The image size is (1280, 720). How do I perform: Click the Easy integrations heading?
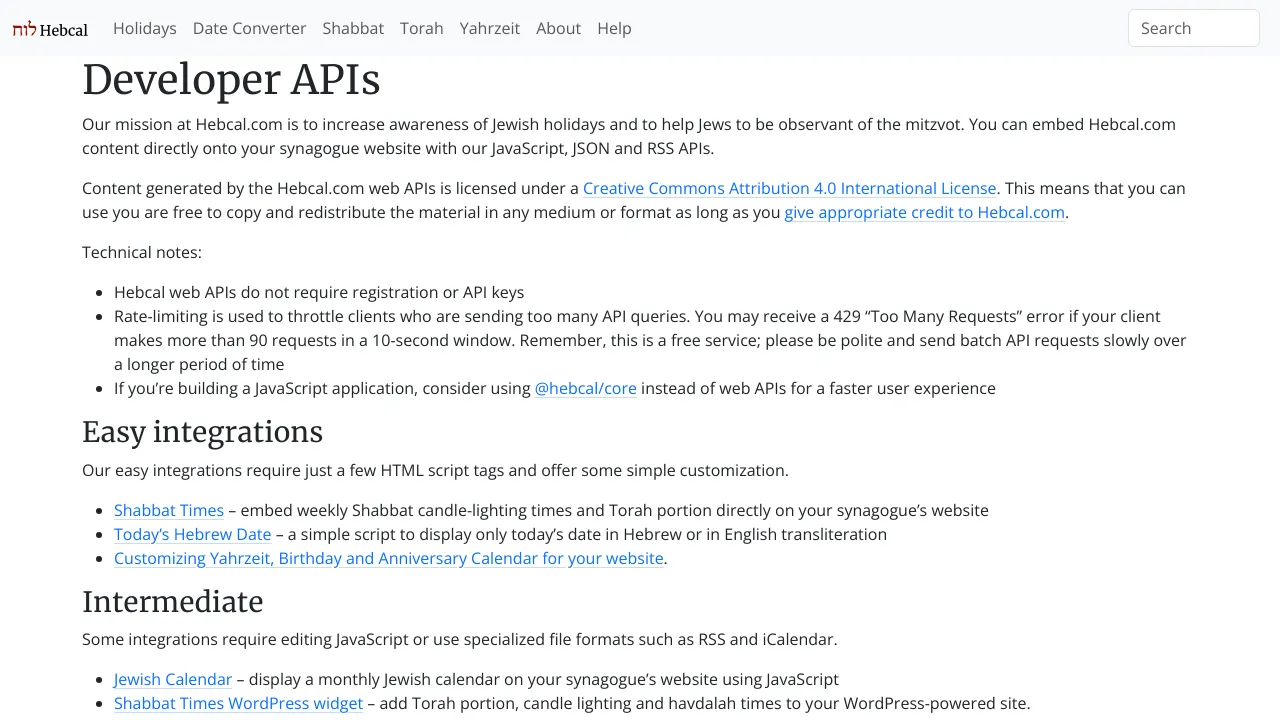coord(202,432)
